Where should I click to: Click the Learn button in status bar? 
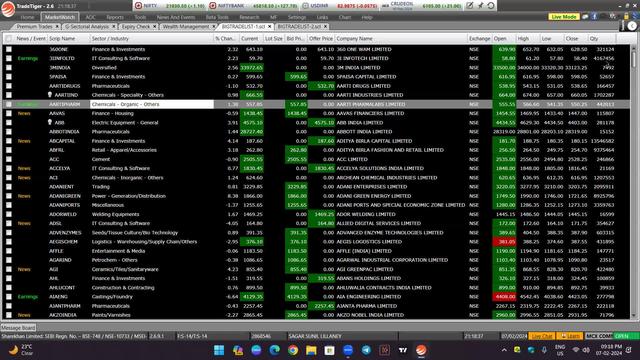pos(570,336)
